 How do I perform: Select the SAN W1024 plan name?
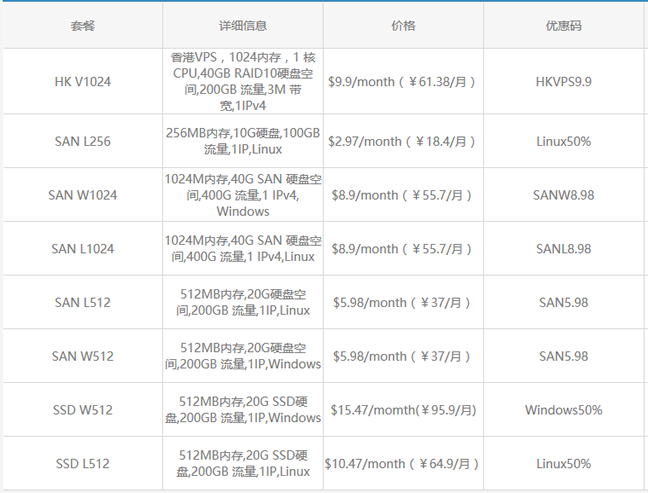82,195
